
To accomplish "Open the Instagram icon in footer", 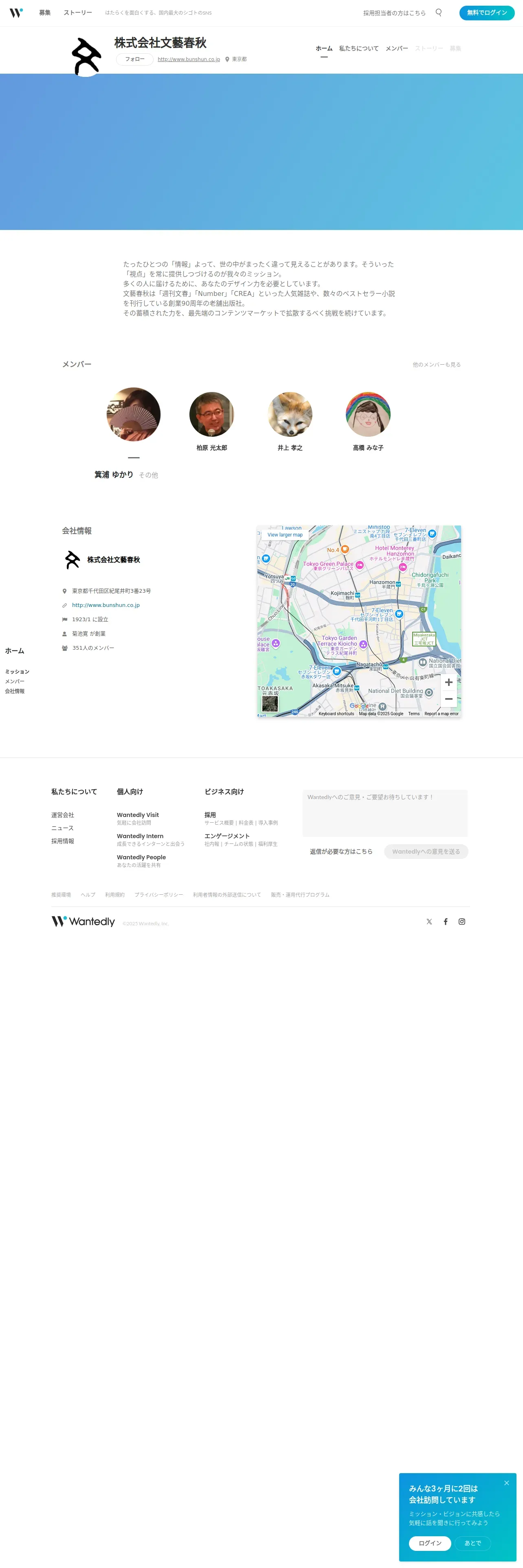I will pyautogui.click(x=462, y=922).
